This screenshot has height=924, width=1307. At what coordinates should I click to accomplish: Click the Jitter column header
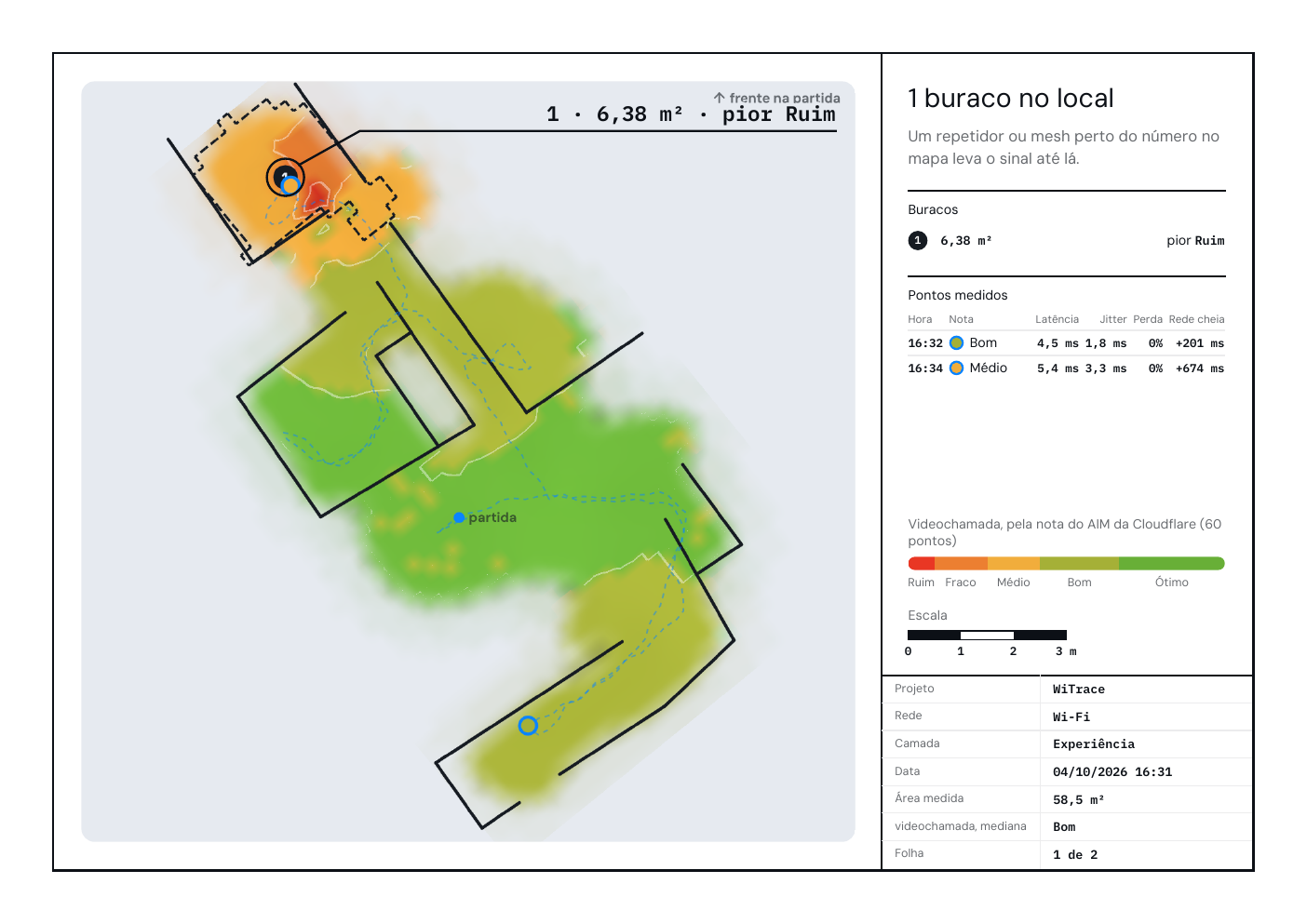pos(1113,319)
